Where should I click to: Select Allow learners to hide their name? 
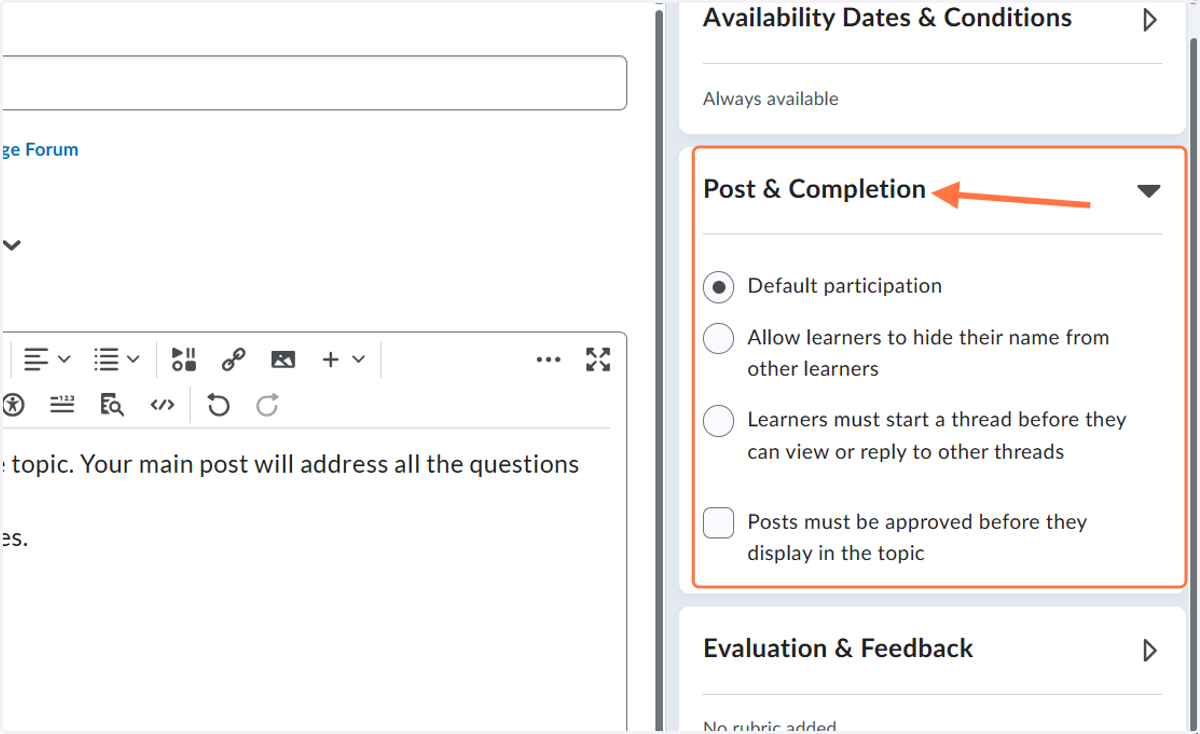coord(719,339)
